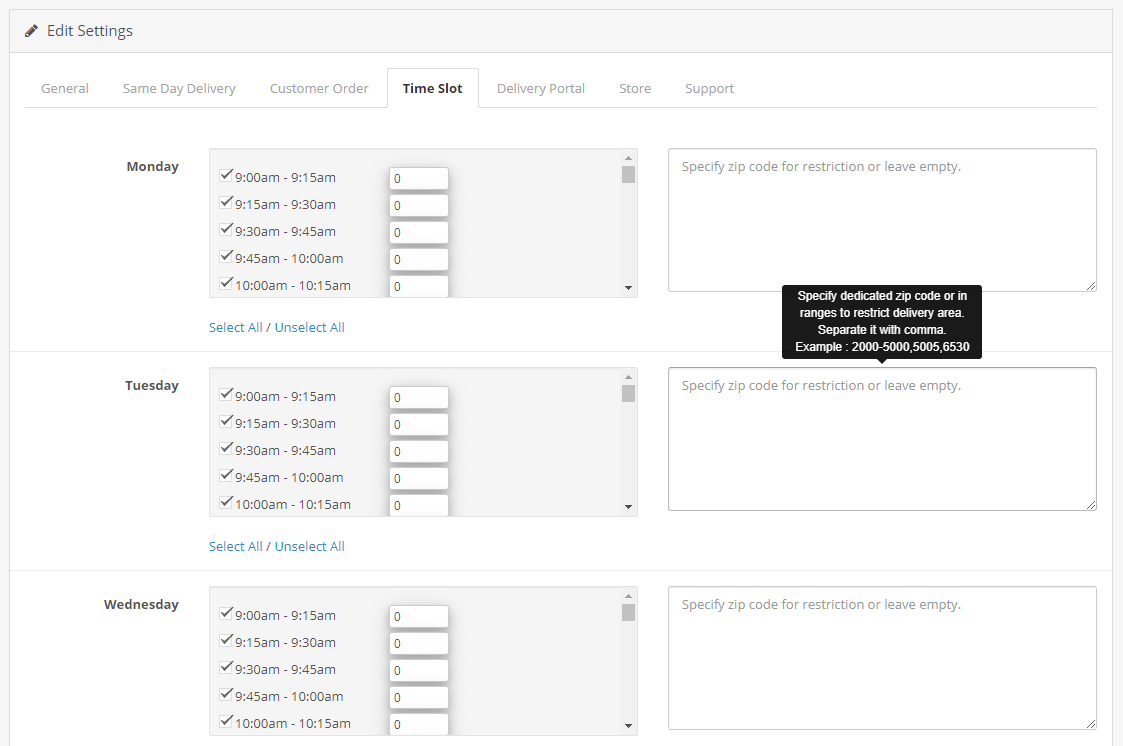Screen dimensions: 1123x746
Task: Click Wednesday zip code restriction textarea
Action: click(x=882, y=658)
